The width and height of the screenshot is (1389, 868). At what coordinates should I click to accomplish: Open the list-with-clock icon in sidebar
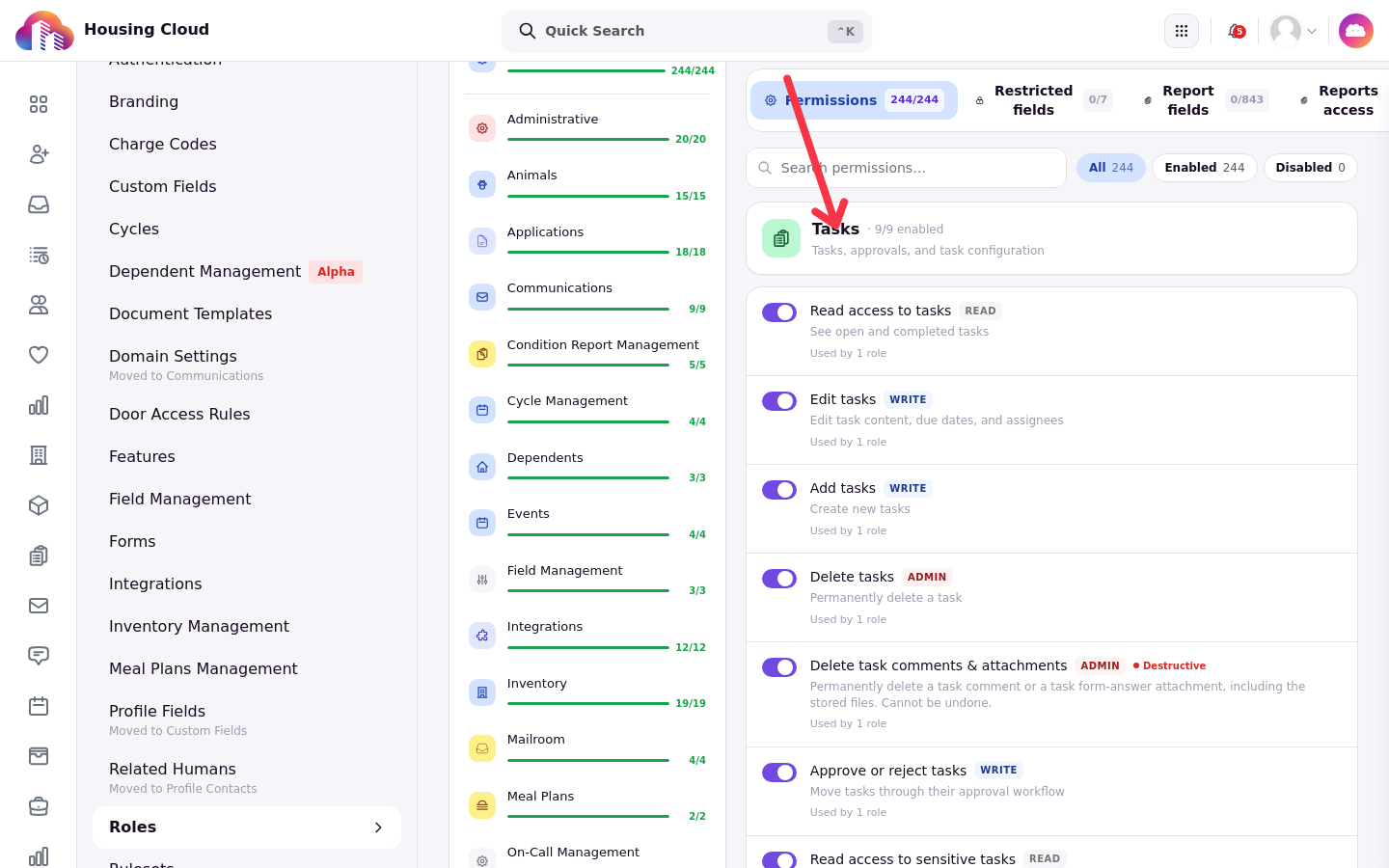point(39,255)
